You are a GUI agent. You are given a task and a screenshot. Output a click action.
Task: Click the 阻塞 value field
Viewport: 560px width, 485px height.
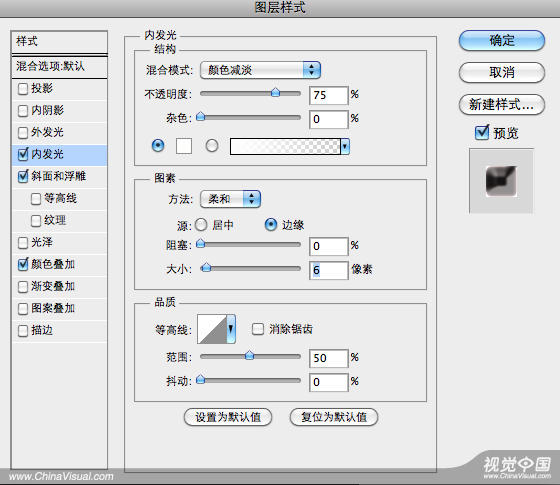[329, 246]
